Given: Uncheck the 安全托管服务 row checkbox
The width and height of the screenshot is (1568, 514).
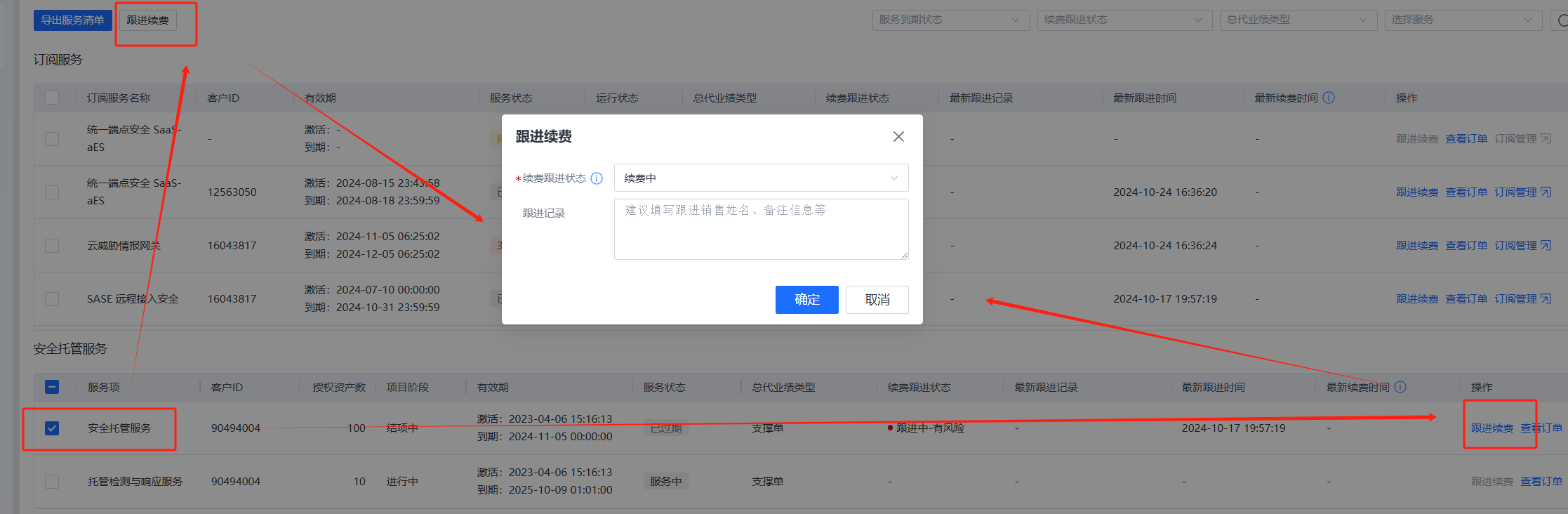Looking at the screenshot, I should coord(52,428).
